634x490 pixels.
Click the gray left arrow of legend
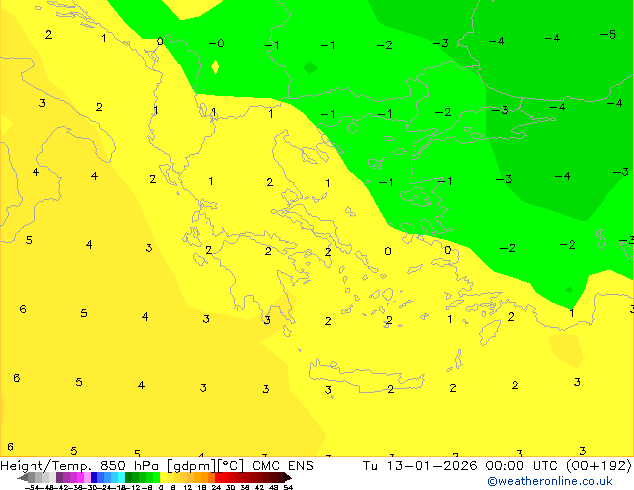(x=22, y=478)
